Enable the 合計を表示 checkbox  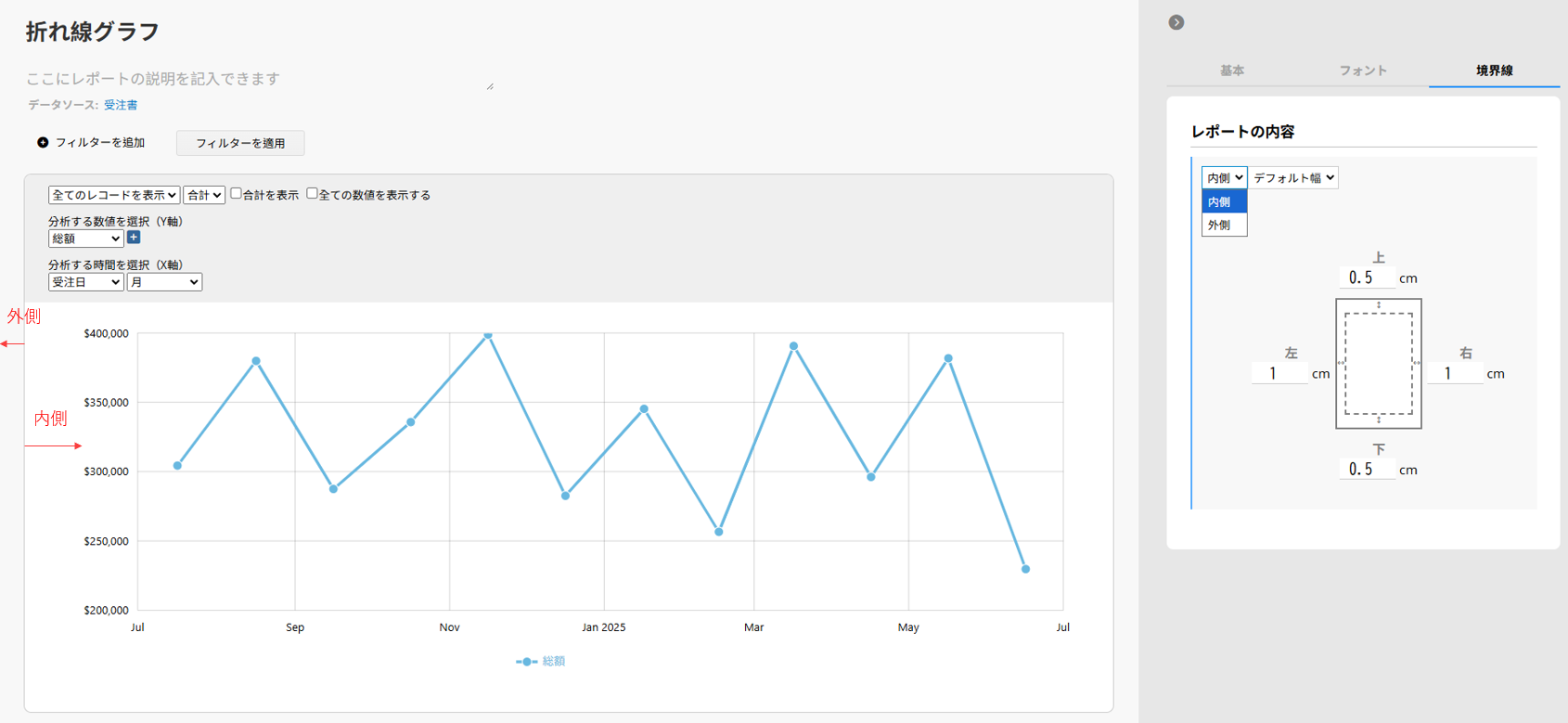pos(236,194)
